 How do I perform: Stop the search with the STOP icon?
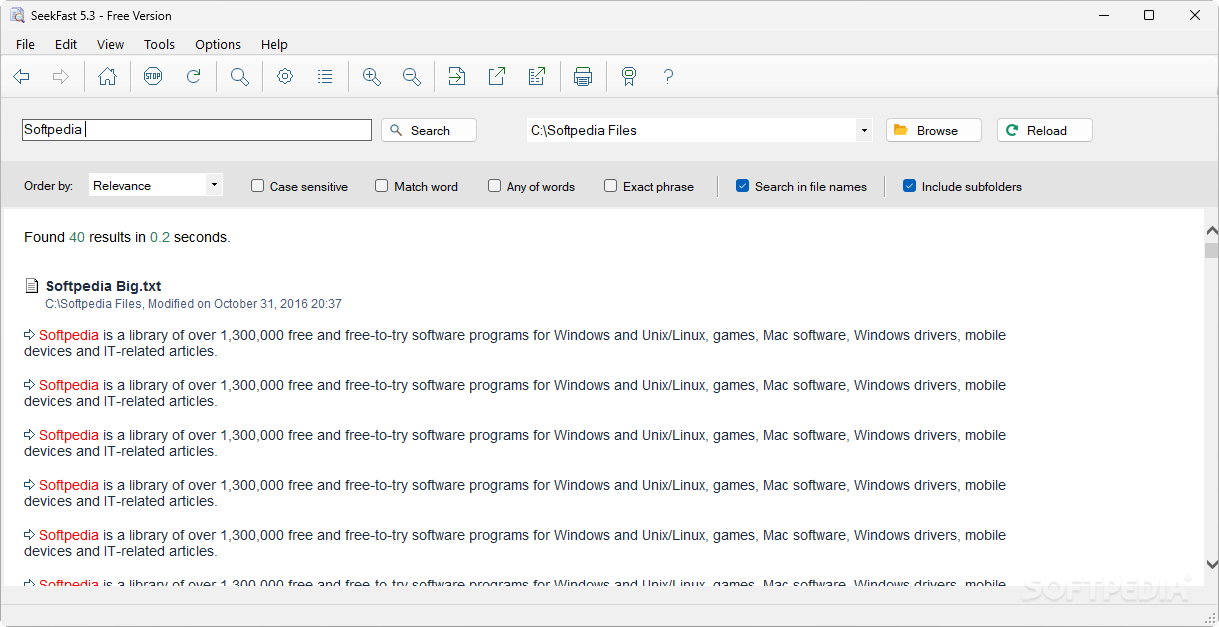click(x=152, y=77)
